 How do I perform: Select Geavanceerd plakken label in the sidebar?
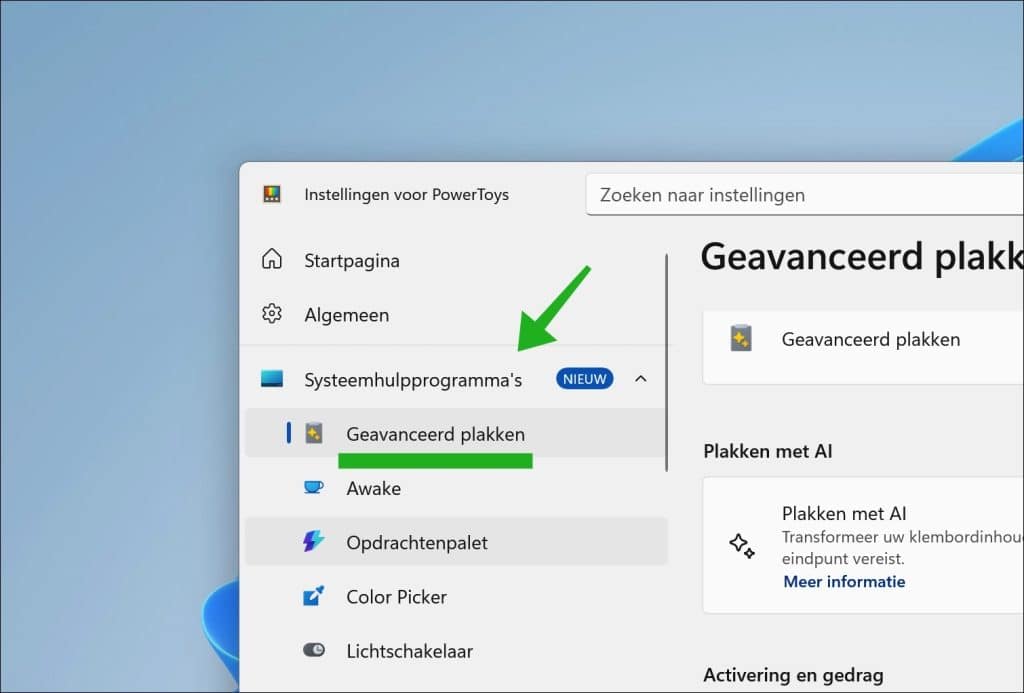click(x=436, y=434)
